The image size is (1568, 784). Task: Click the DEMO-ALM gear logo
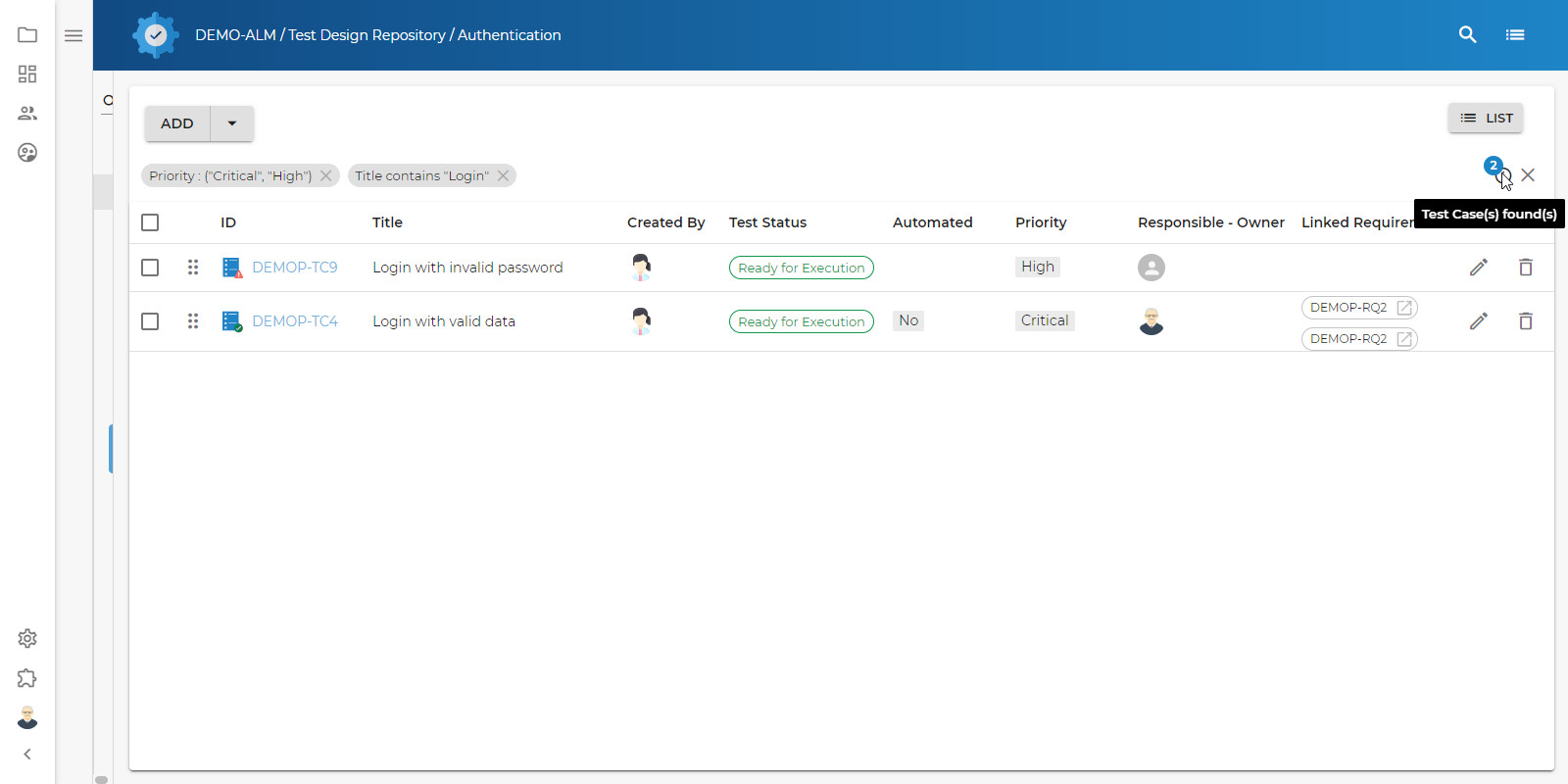pyautogui.click(x=156, y=35)
